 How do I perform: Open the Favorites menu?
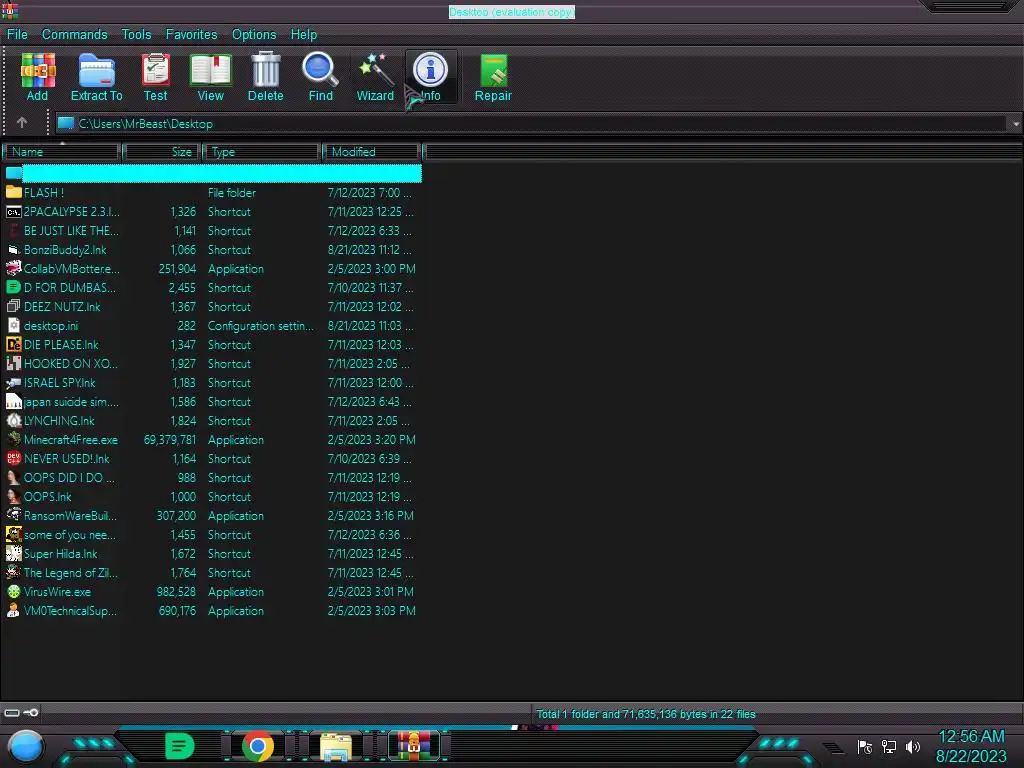click(x=191, y=35)
